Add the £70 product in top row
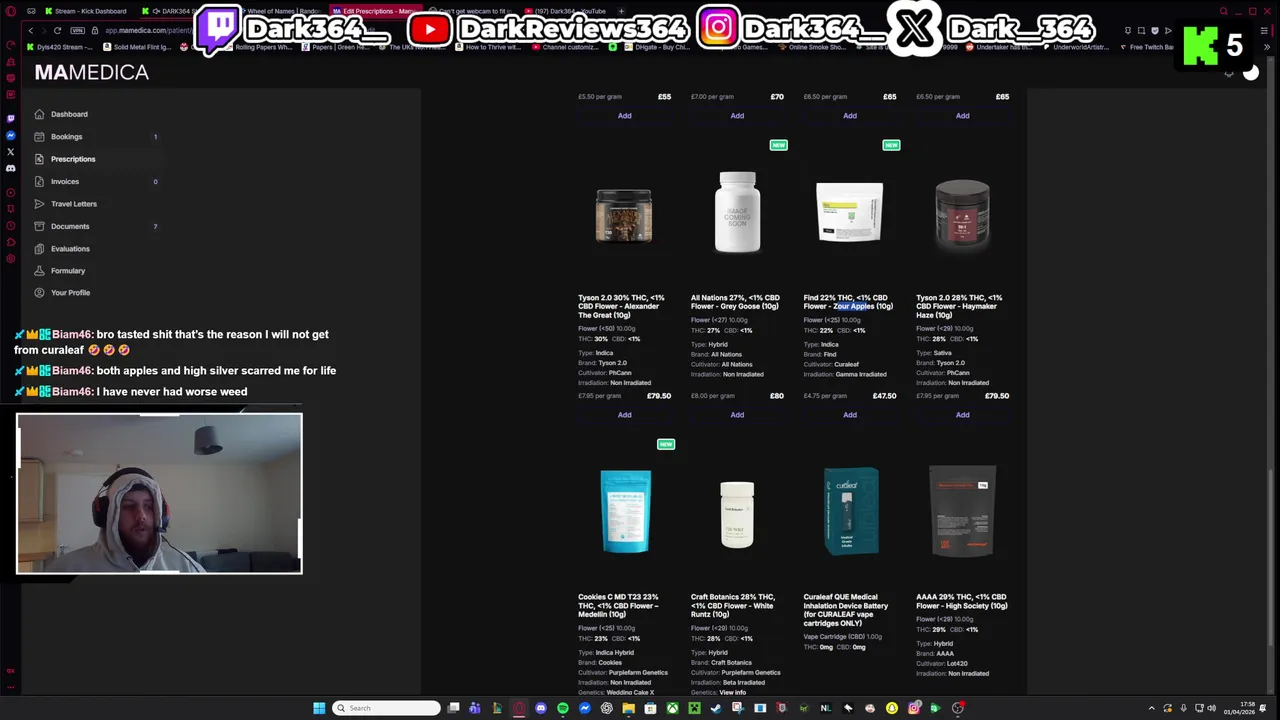 (737, 116)
